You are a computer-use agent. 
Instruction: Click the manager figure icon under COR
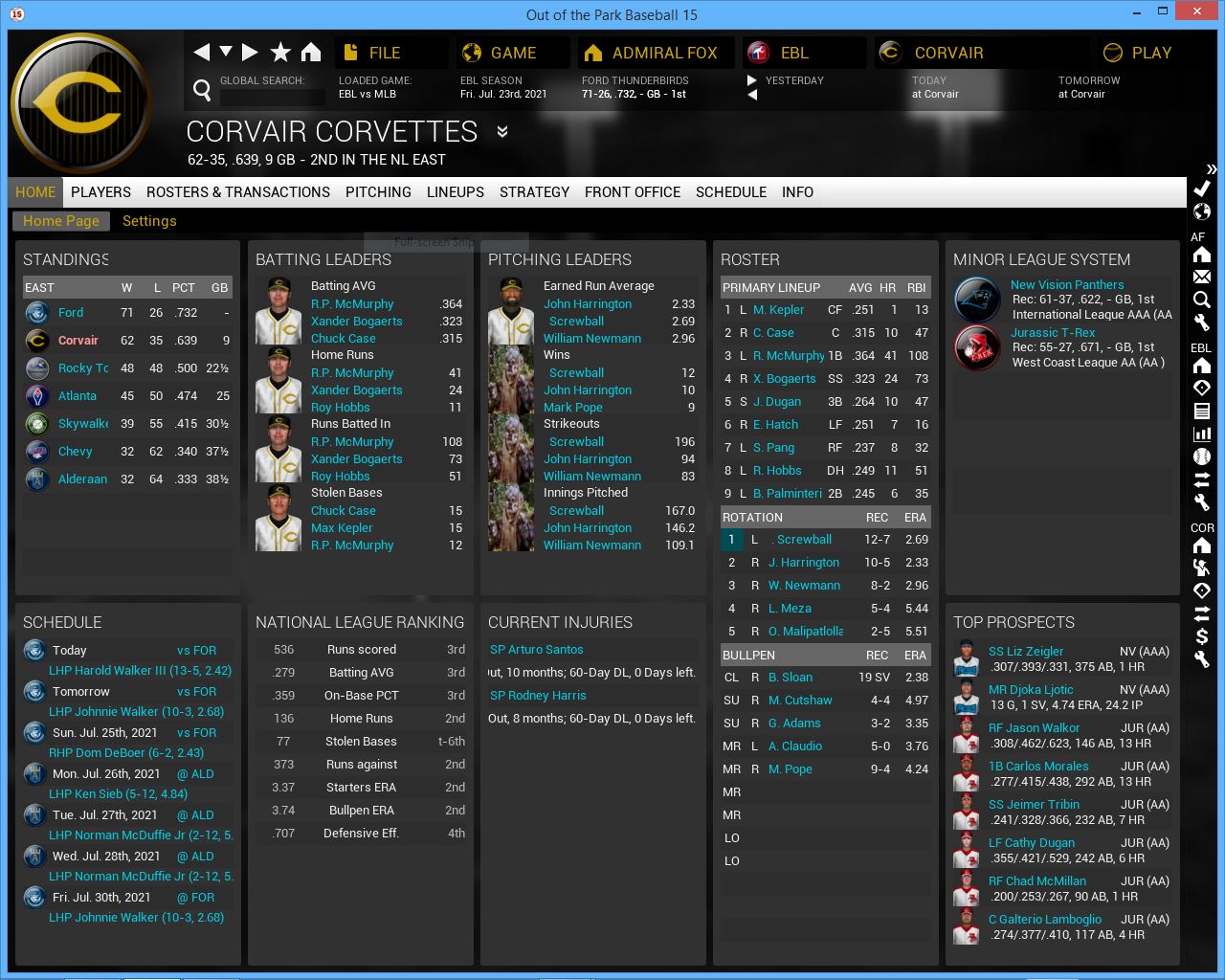(1202, 568)
